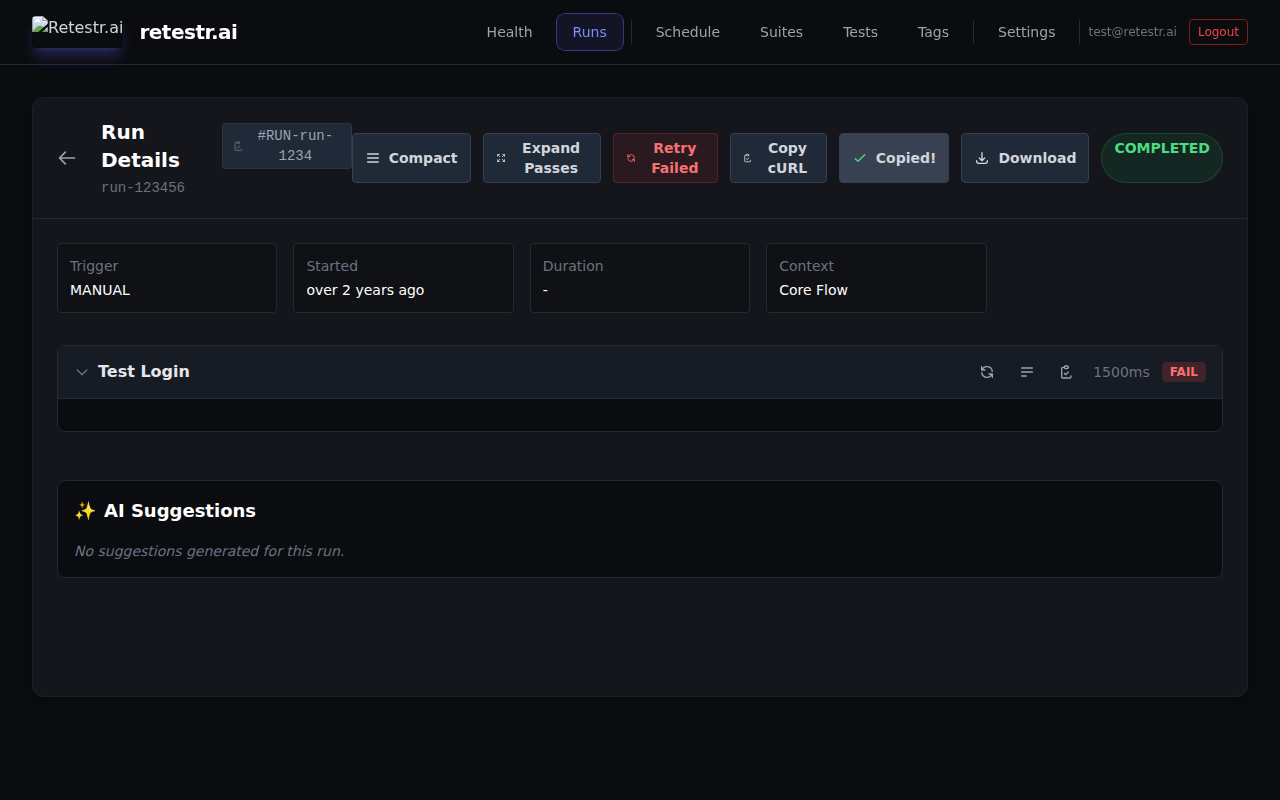Click the Copied! confirmation button
Image resolution: width=1280 pixels, height=800 pixels.
(893, 158)
